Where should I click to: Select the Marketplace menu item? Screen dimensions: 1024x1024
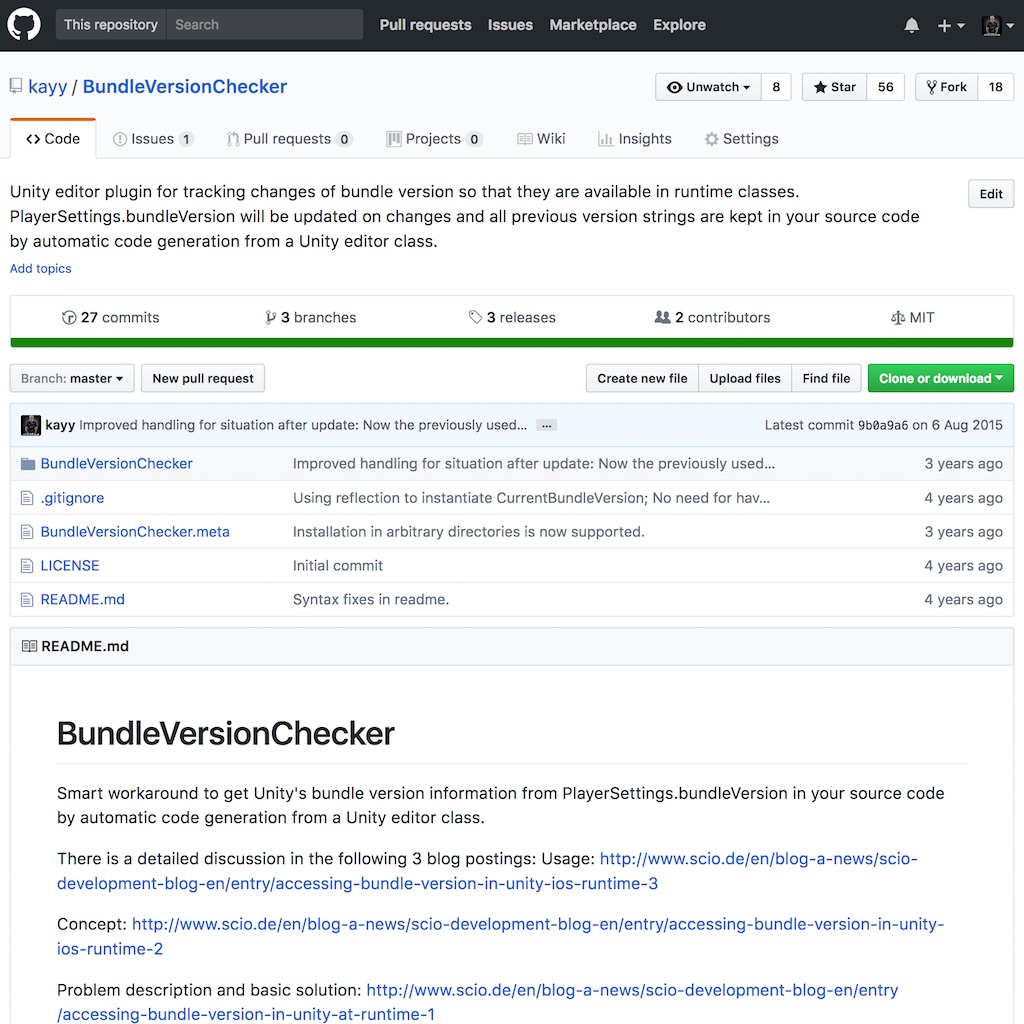[592, 24]
